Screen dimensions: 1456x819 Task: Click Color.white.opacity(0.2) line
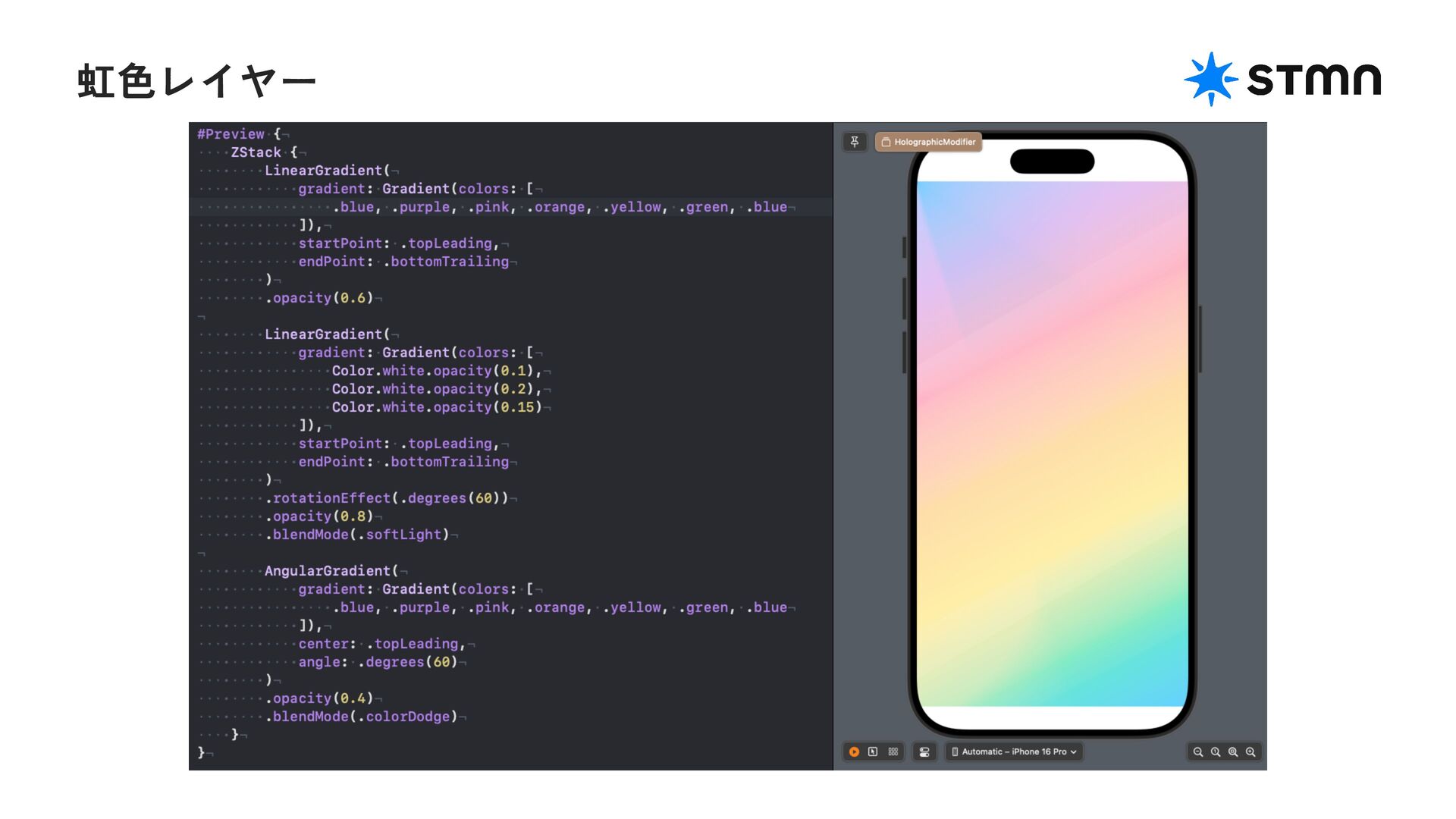click(x=437, y=389)
